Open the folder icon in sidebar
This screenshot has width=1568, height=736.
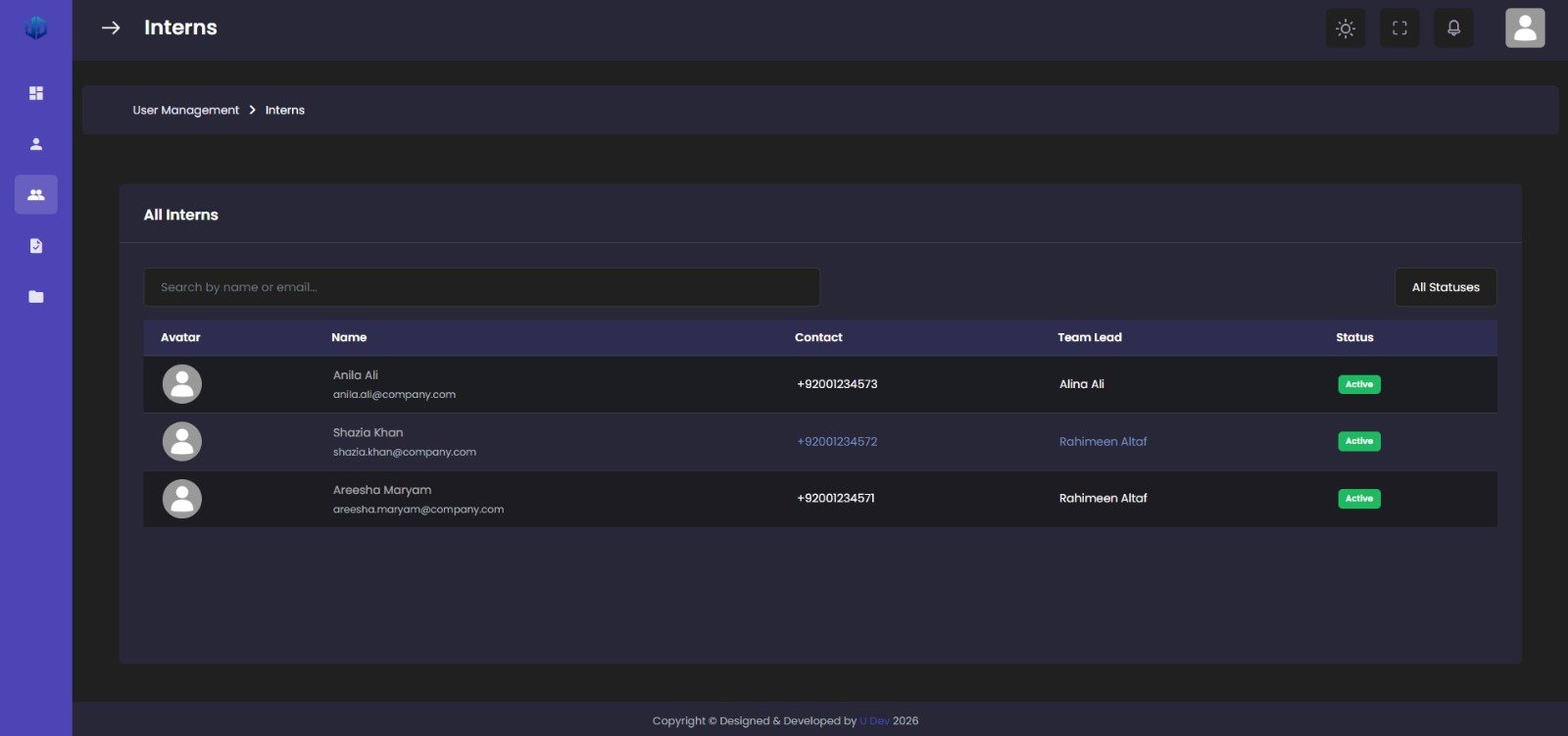click(x=36, y=297)
